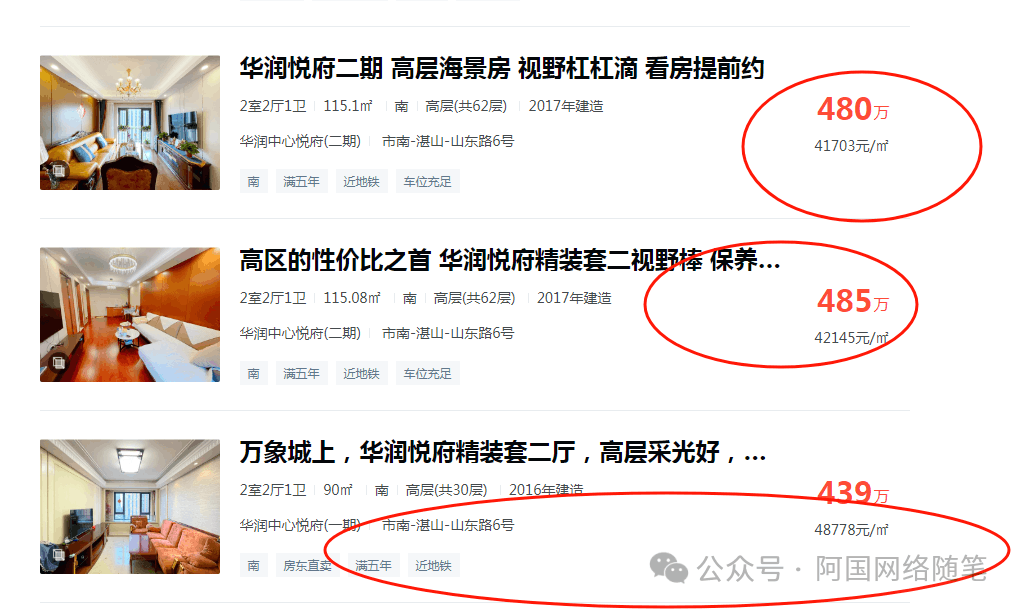Screen dimensions: 1020x610
Task: Click VR icon on second listing photo
Action: click(x=59, y=363)
